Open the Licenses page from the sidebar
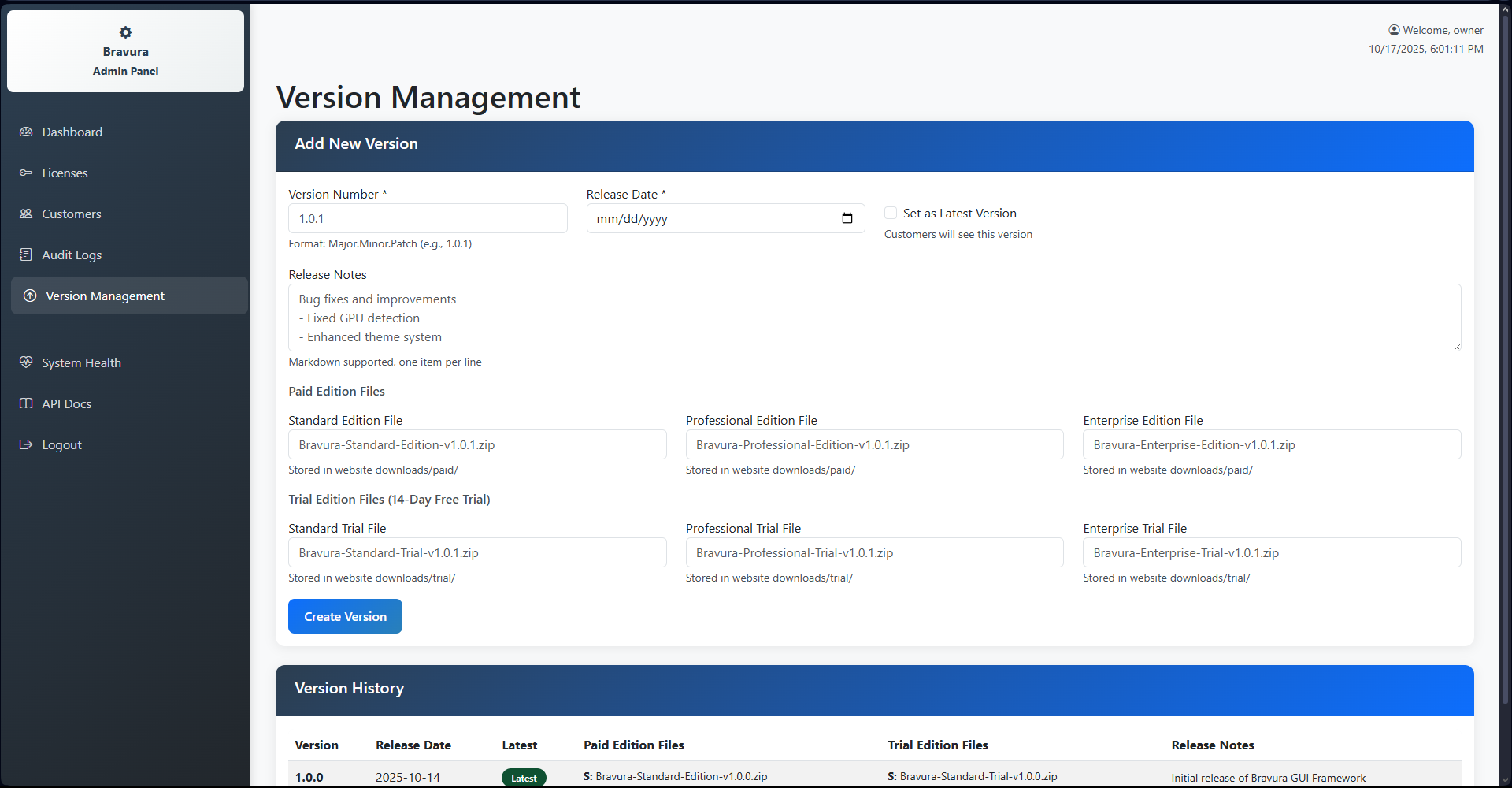The width and height of the screenshot is (1512, 788). coord(65,173)
